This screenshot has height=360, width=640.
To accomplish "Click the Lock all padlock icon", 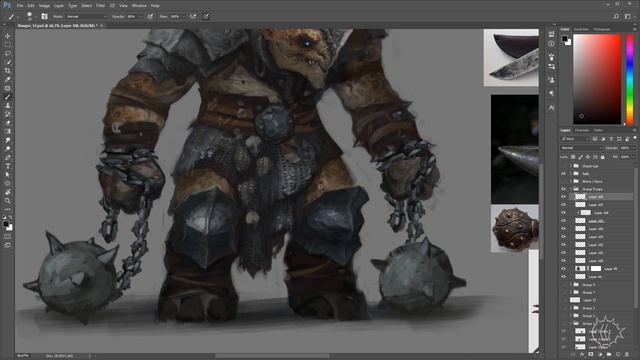I will point(602,157).
